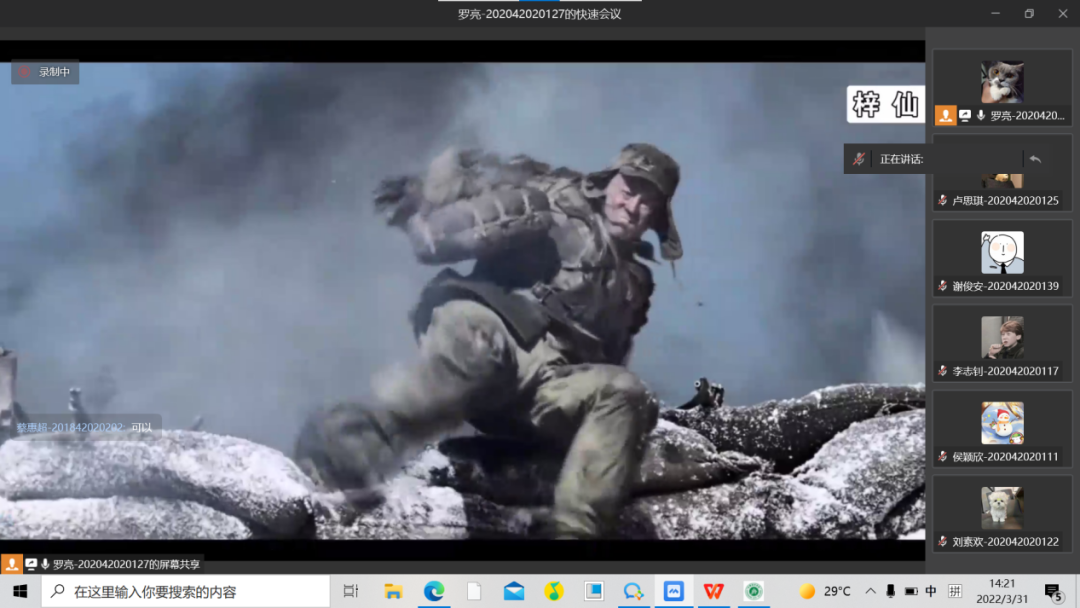Open the notification center with 5 alerts
Image resolution: width=1080 pixels, height=608 pixels.
click(1054, 592)
